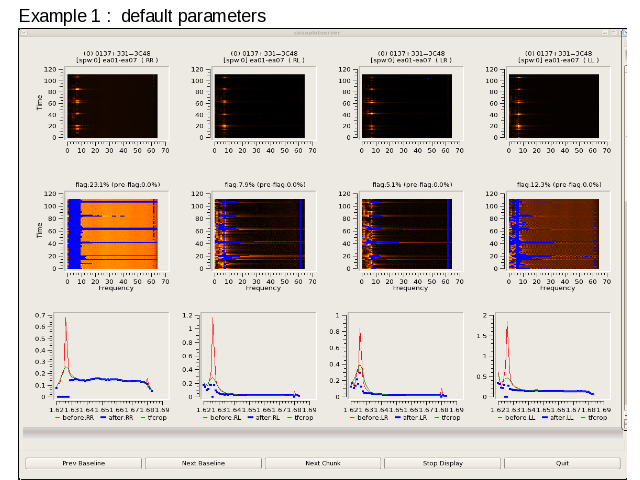Click 'tfcrop' legend entry under RR plot

click(x=153, y=418)
